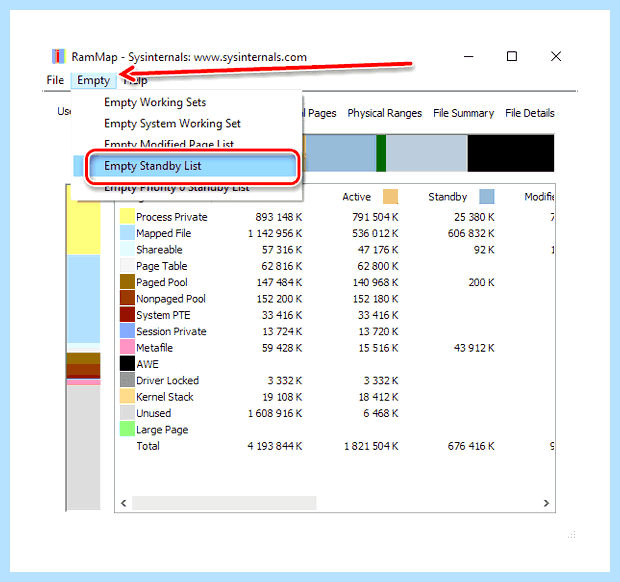Select the Paged Pool row label

coord(162,282)
